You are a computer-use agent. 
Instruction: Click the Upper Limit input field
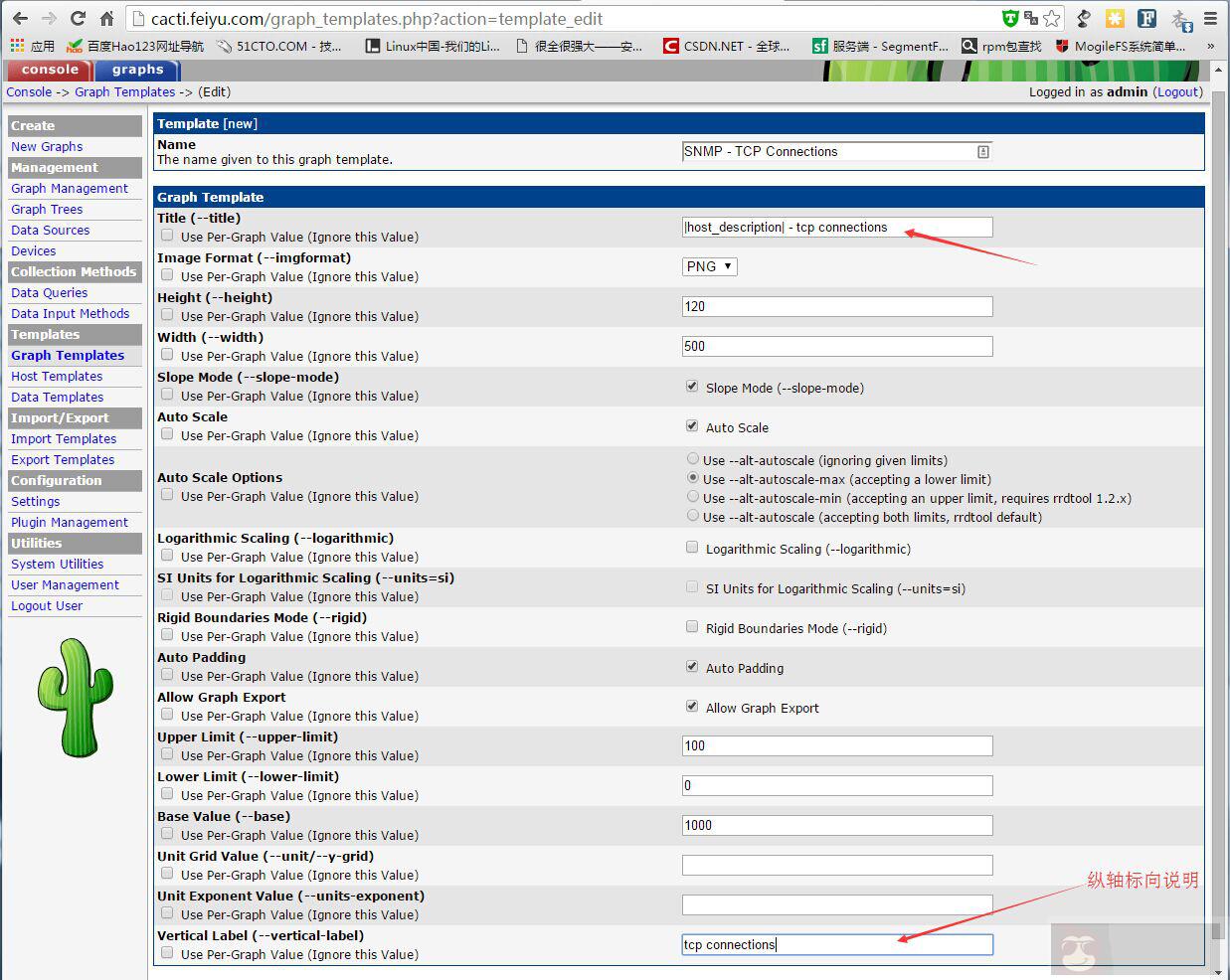tap(836, 745)
